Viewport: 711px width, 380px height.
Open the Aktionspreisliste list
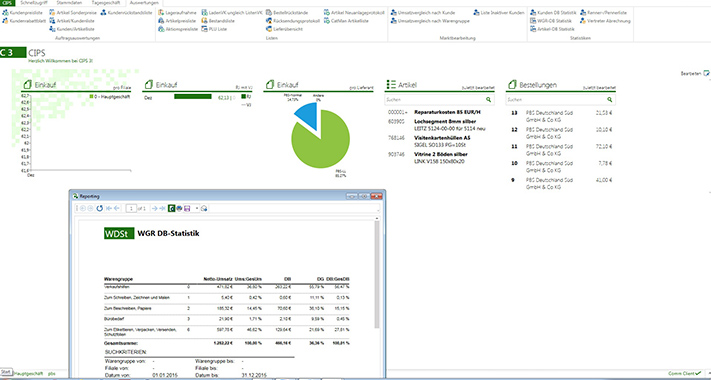pos(178,29)
